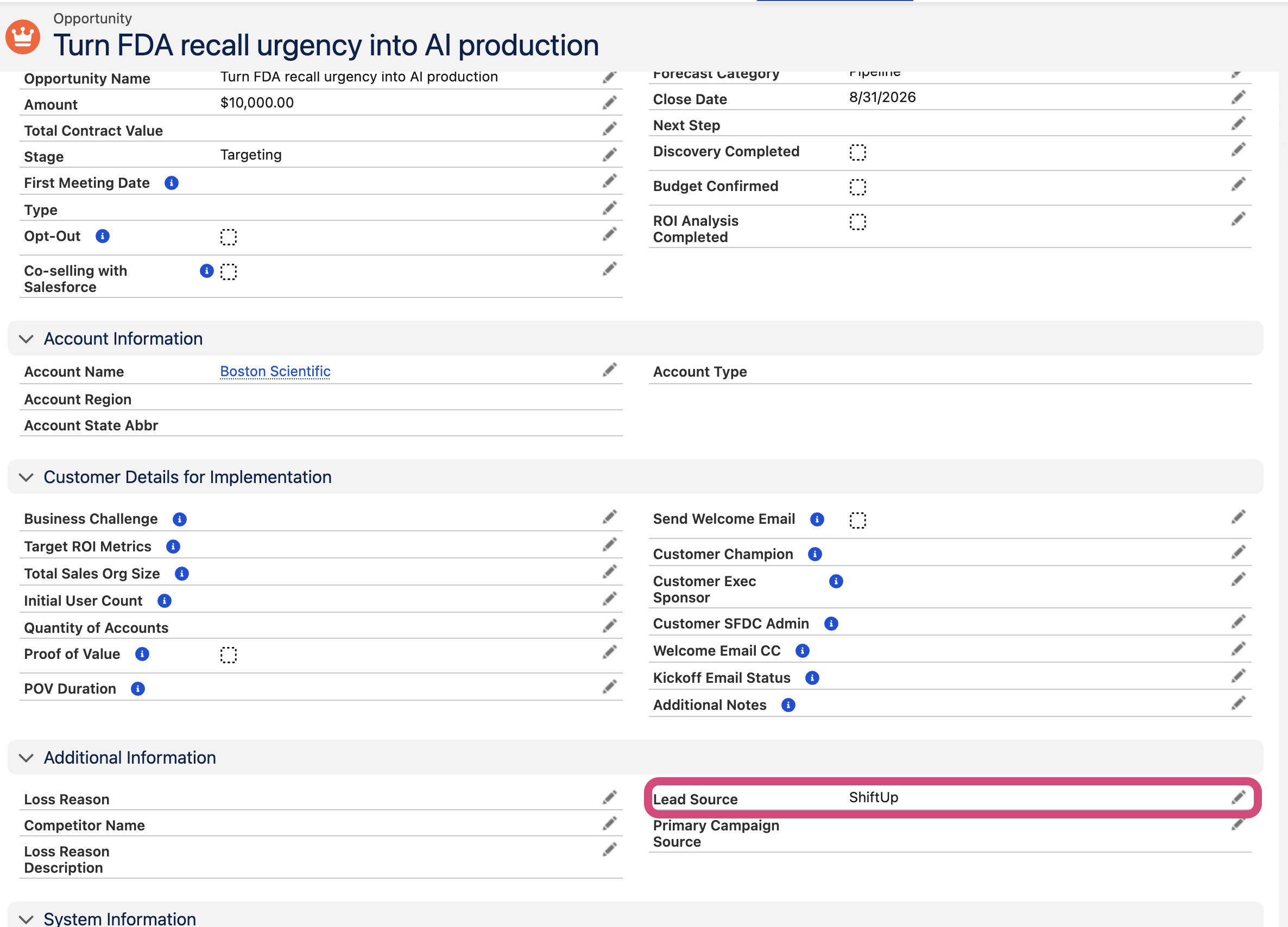Screen dimensions: 1288x927
Task: Edit Account Name pencil icon
Action: click(x=609, y=370)
